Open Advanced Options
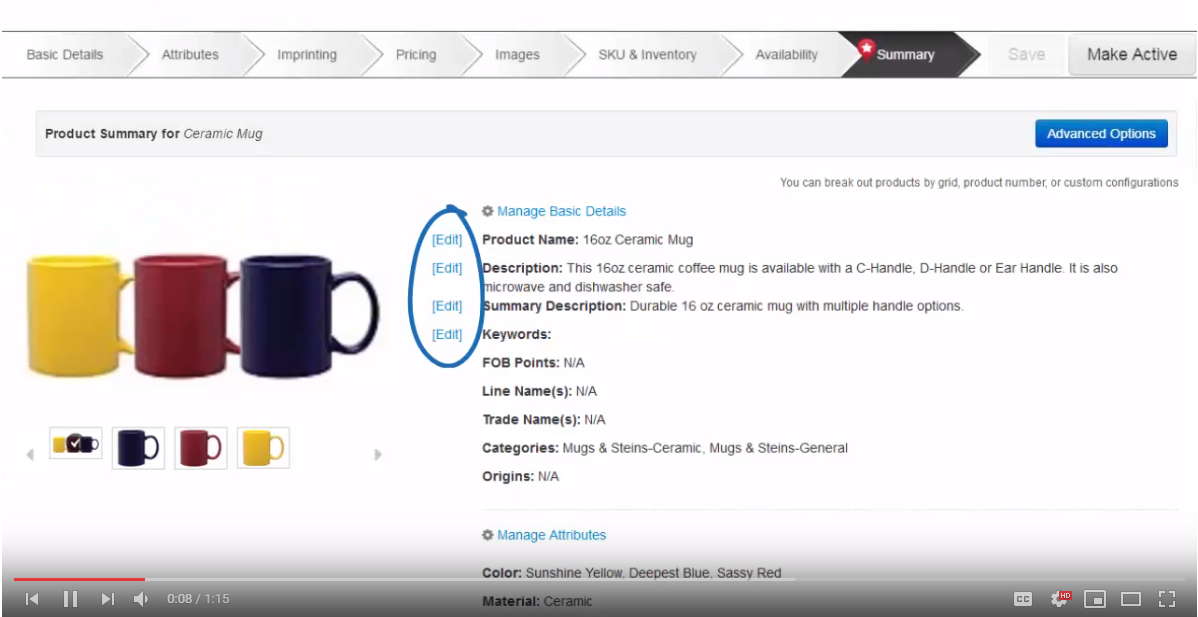 tap(1101, 134)
